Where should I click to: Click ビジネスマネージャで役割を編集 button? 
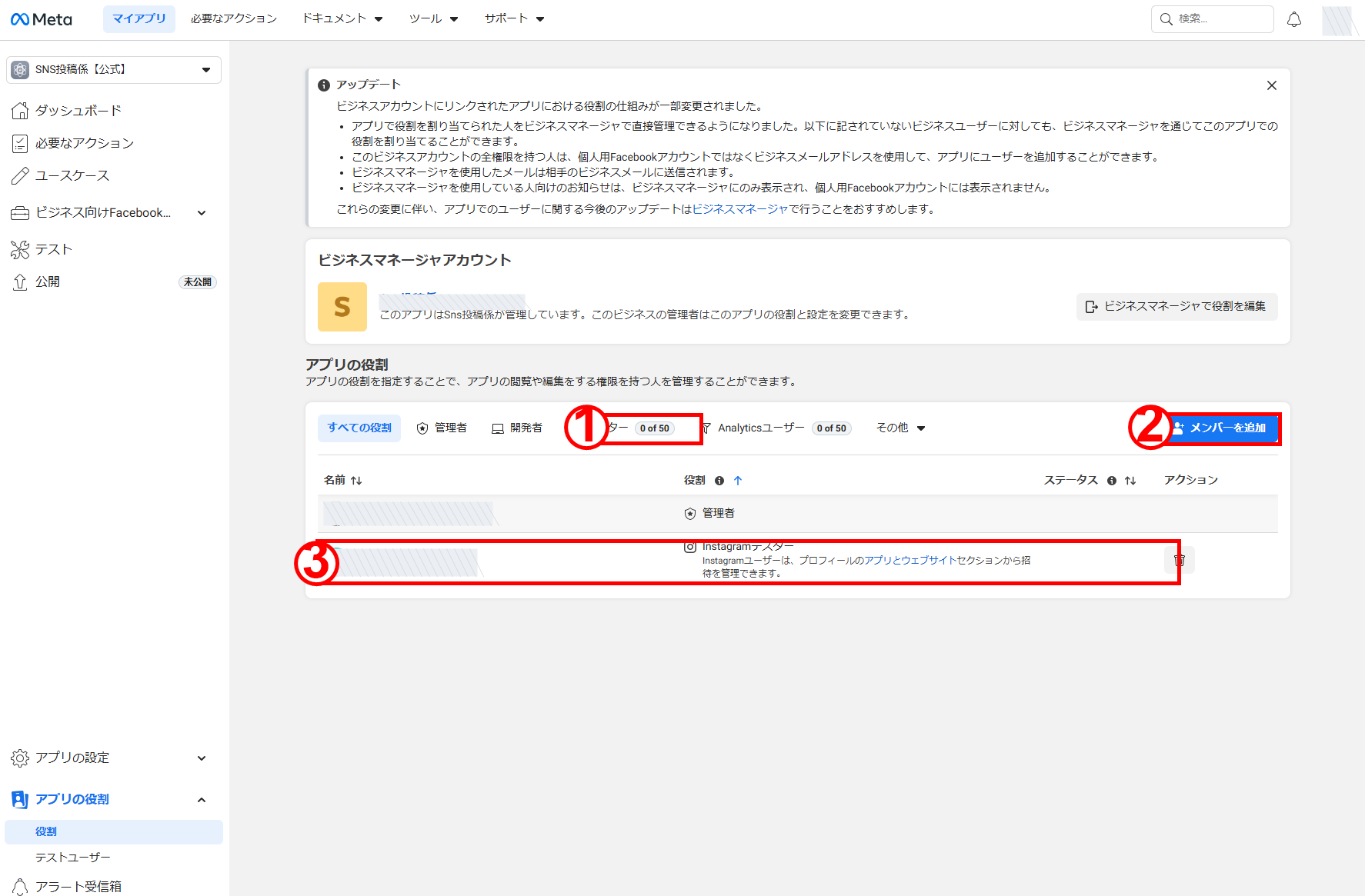[x=1176, y=306]
